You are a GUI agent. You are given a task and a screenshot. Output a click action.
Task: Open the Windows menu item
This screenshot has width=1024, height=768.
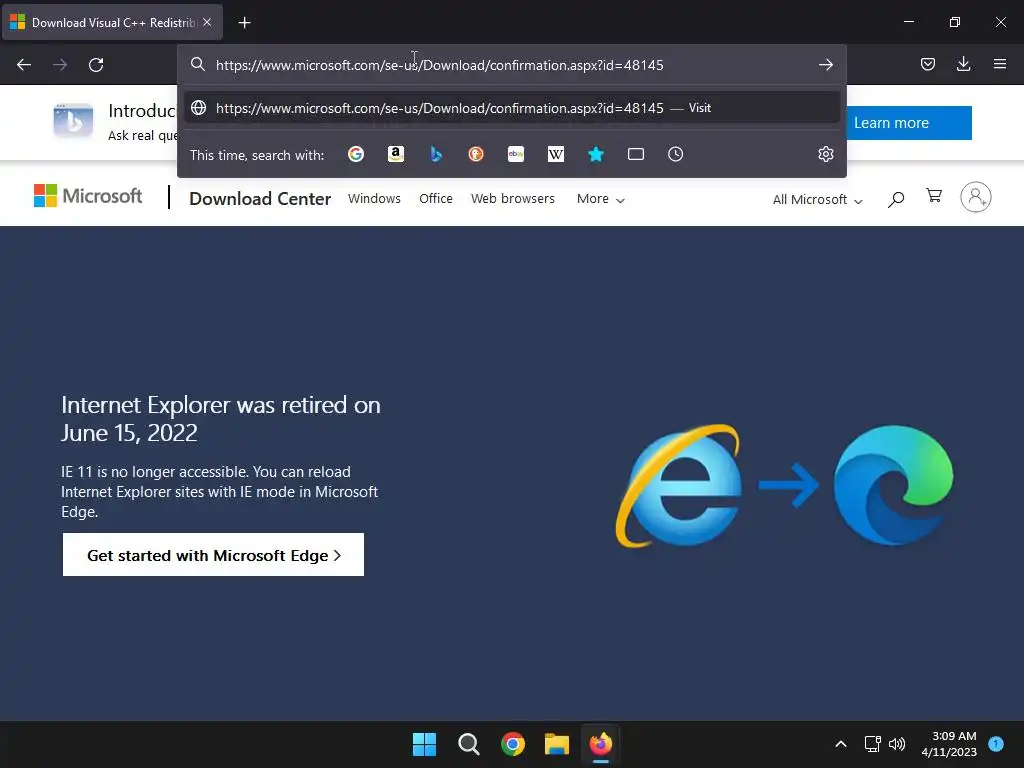374,199
